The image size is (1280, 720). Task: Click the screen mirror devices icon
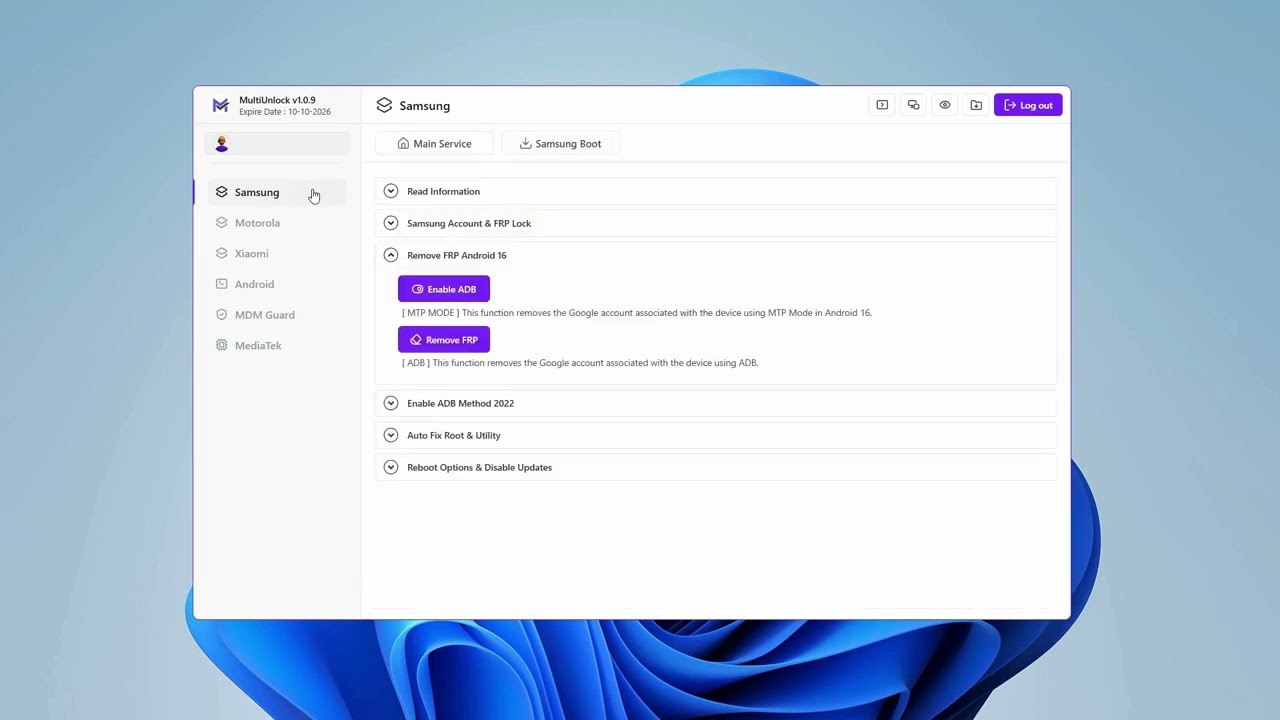[x=913, y=105]
